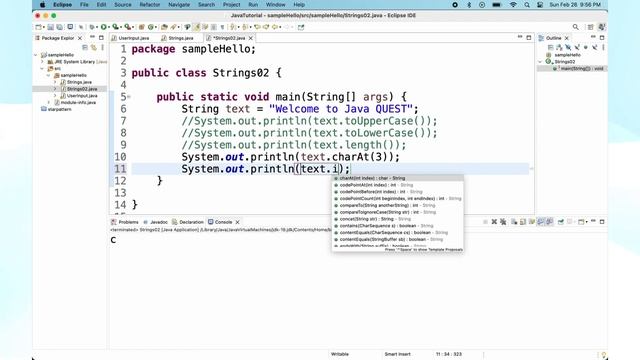Click the toolbar search magnifier icon
Screen dimensions: 640x360
[x=576, y=27]
